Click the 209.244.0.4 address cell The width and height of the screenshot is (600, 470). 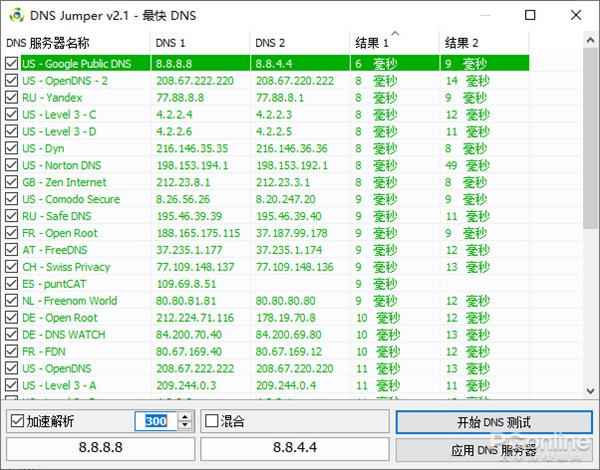click(286, 385)
